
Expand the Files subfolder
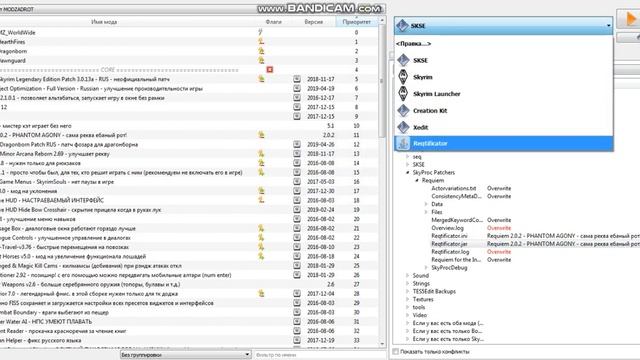[426, 212]
